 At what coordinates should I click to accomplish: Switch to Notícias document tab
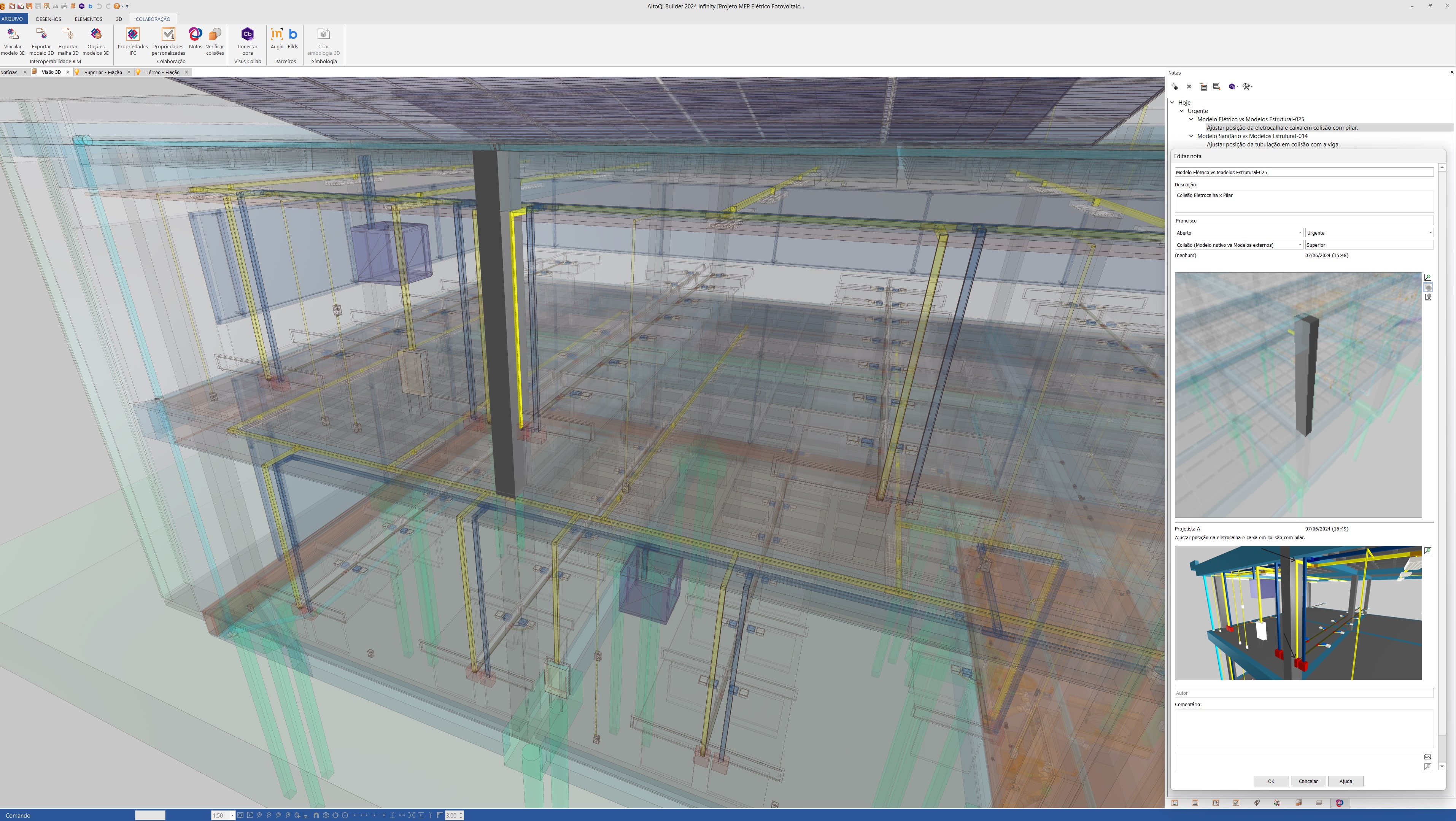(10, 72)
